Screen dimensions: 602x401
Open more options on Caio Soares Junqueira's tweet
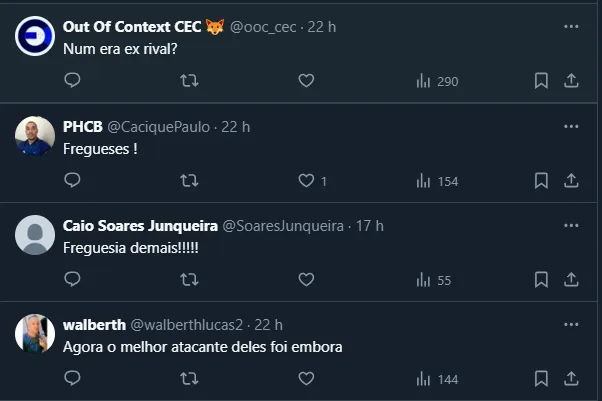pyautogui.click(x=571, y=225)
